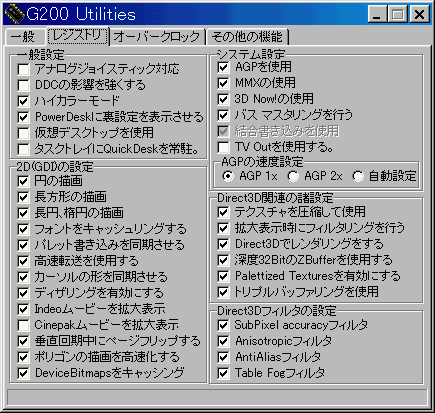Toggle Anisotropicフィルタ checkbox
435x413 pixels.
point(223,341)
